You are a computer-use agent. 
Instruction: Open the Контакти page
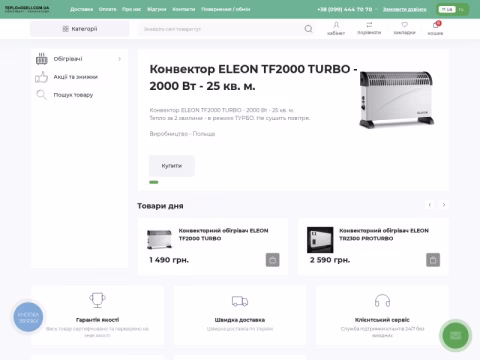point(184,9)
